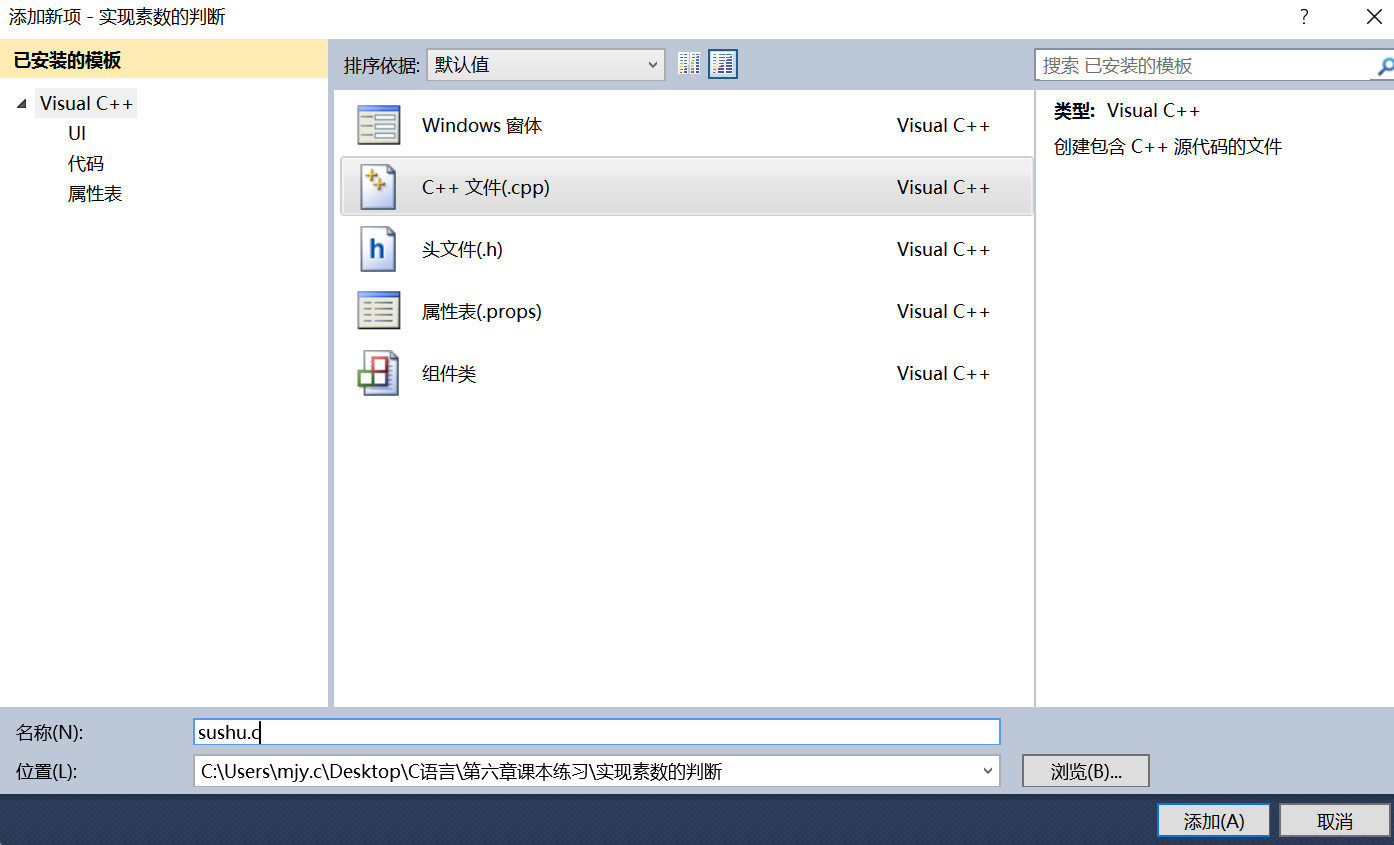Click the 排序依据 label

pos(381,65)
